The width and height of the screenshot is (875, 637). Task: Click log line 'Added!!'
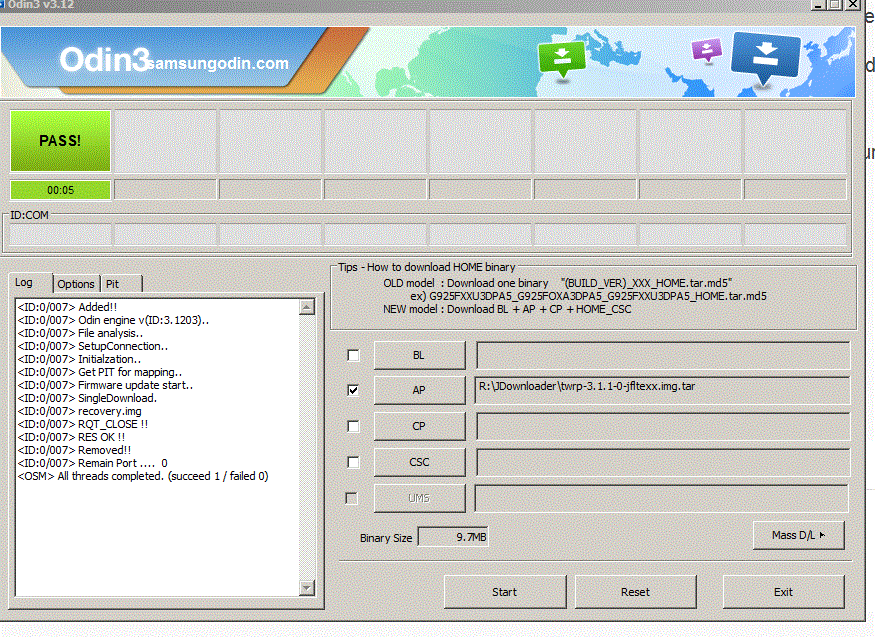pos(68,307)
